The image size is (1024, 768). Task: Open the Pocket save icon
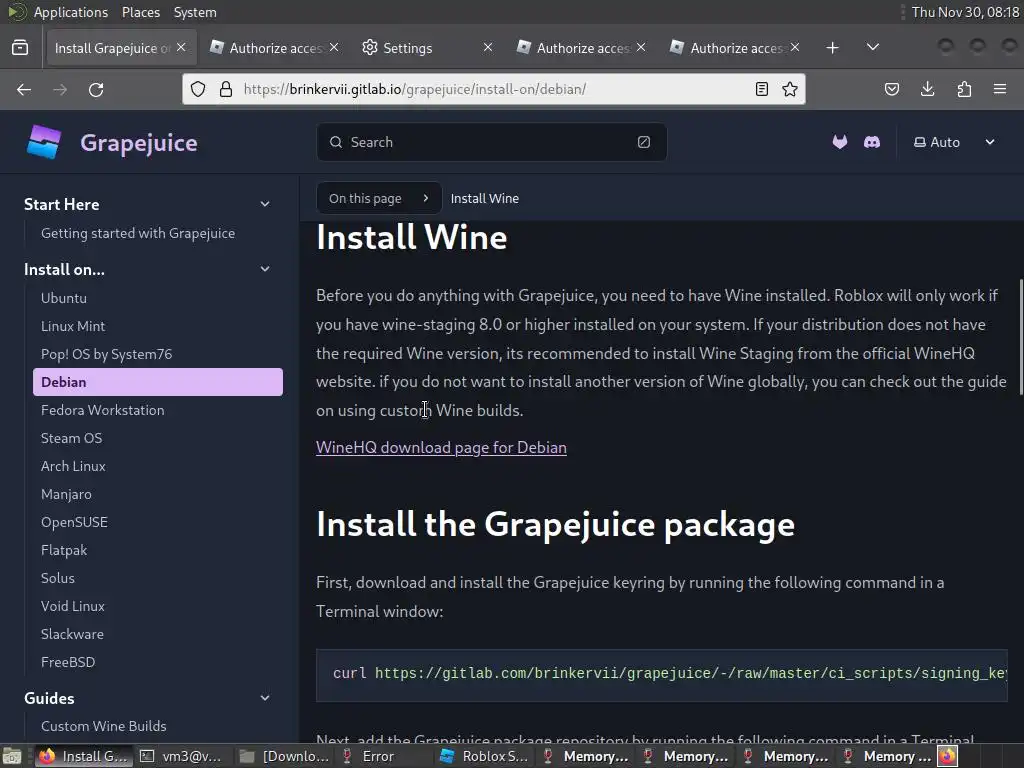(x=891, y=89)
